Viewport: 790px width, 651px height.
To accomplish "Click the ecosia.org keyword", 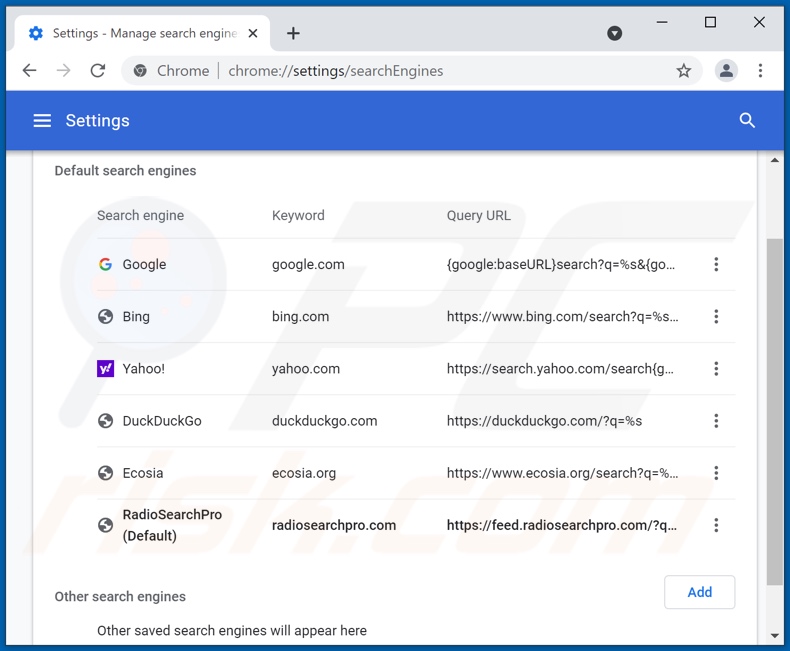I will [x=304, y=473].
